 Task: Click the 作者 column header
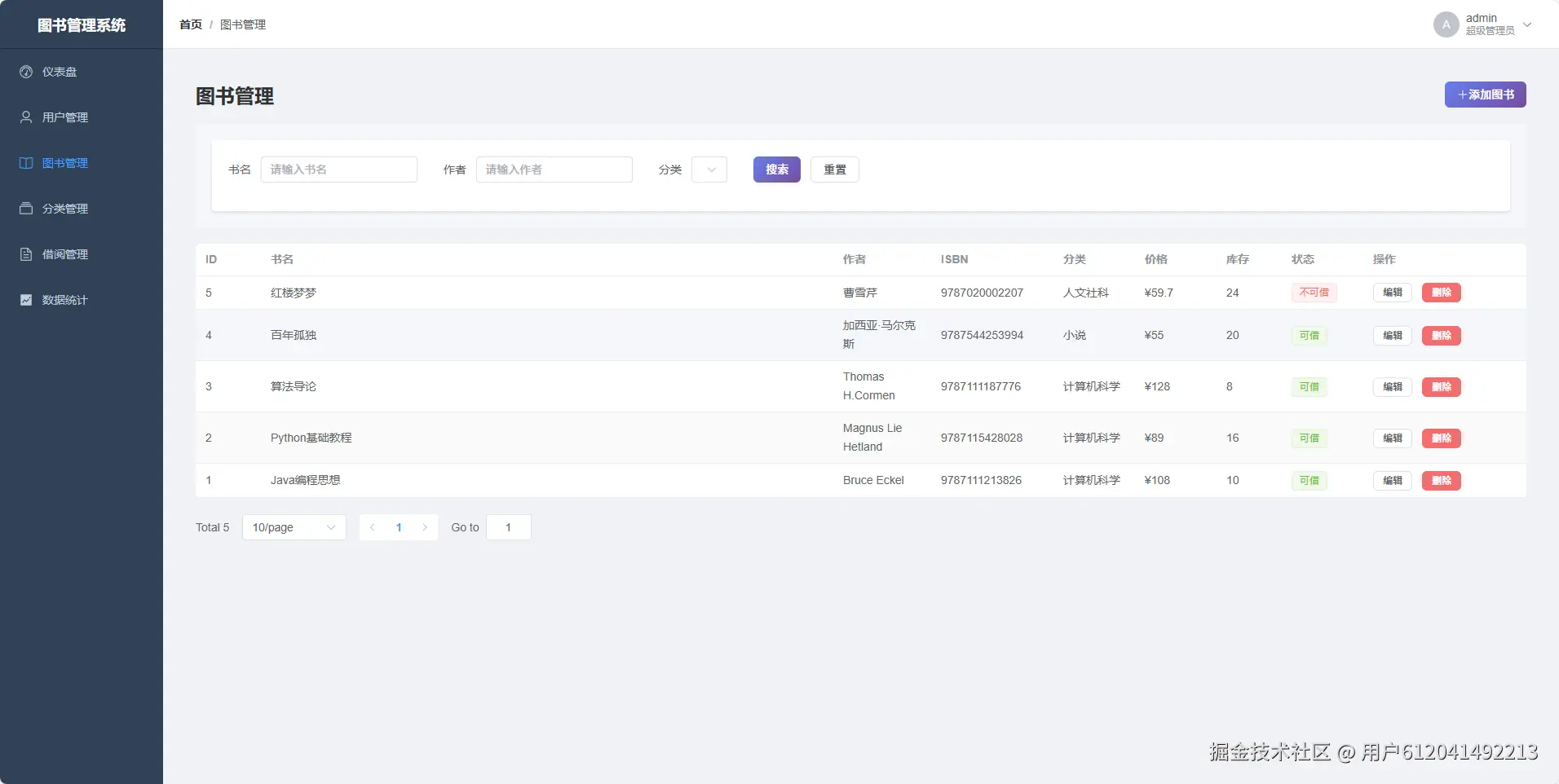[x=855, y=259]
